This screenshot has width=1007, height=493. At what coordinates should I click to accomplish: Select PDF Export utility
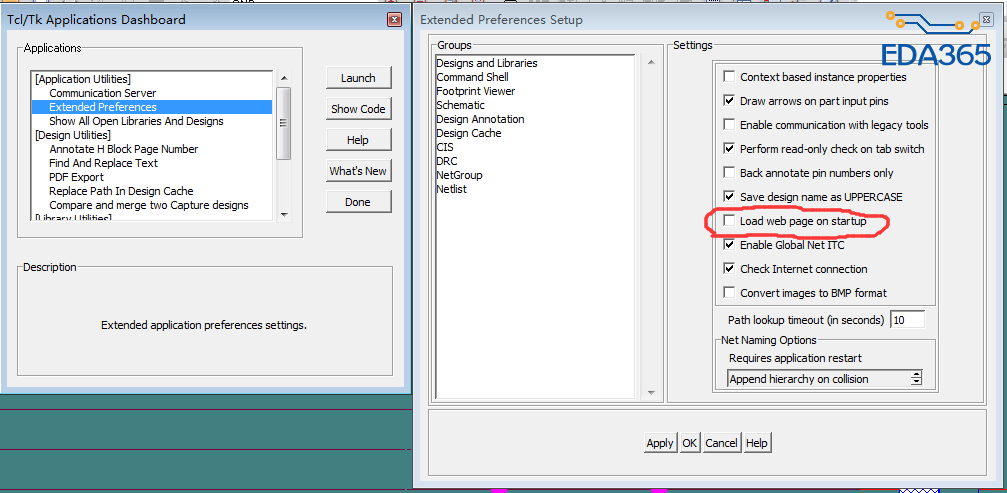pyautogui.click(x=76, y=177)
